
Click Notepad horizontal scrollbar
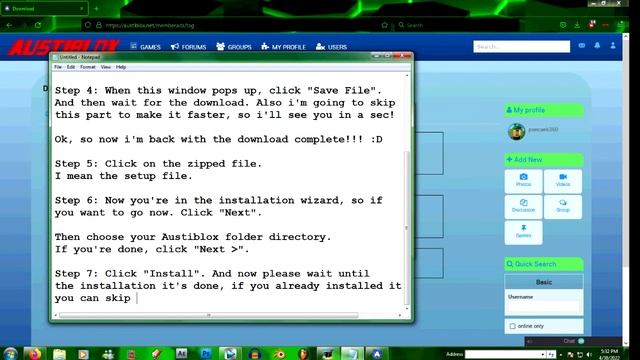pos(209,315)
